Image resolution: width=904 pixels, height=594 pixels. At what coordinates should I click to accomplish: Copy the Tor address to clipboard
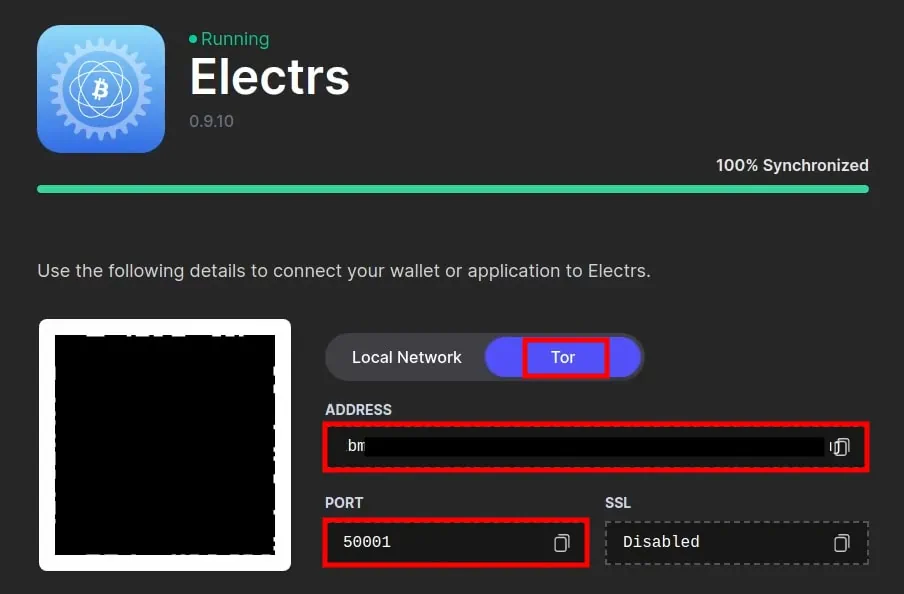(x=840, y=447)
